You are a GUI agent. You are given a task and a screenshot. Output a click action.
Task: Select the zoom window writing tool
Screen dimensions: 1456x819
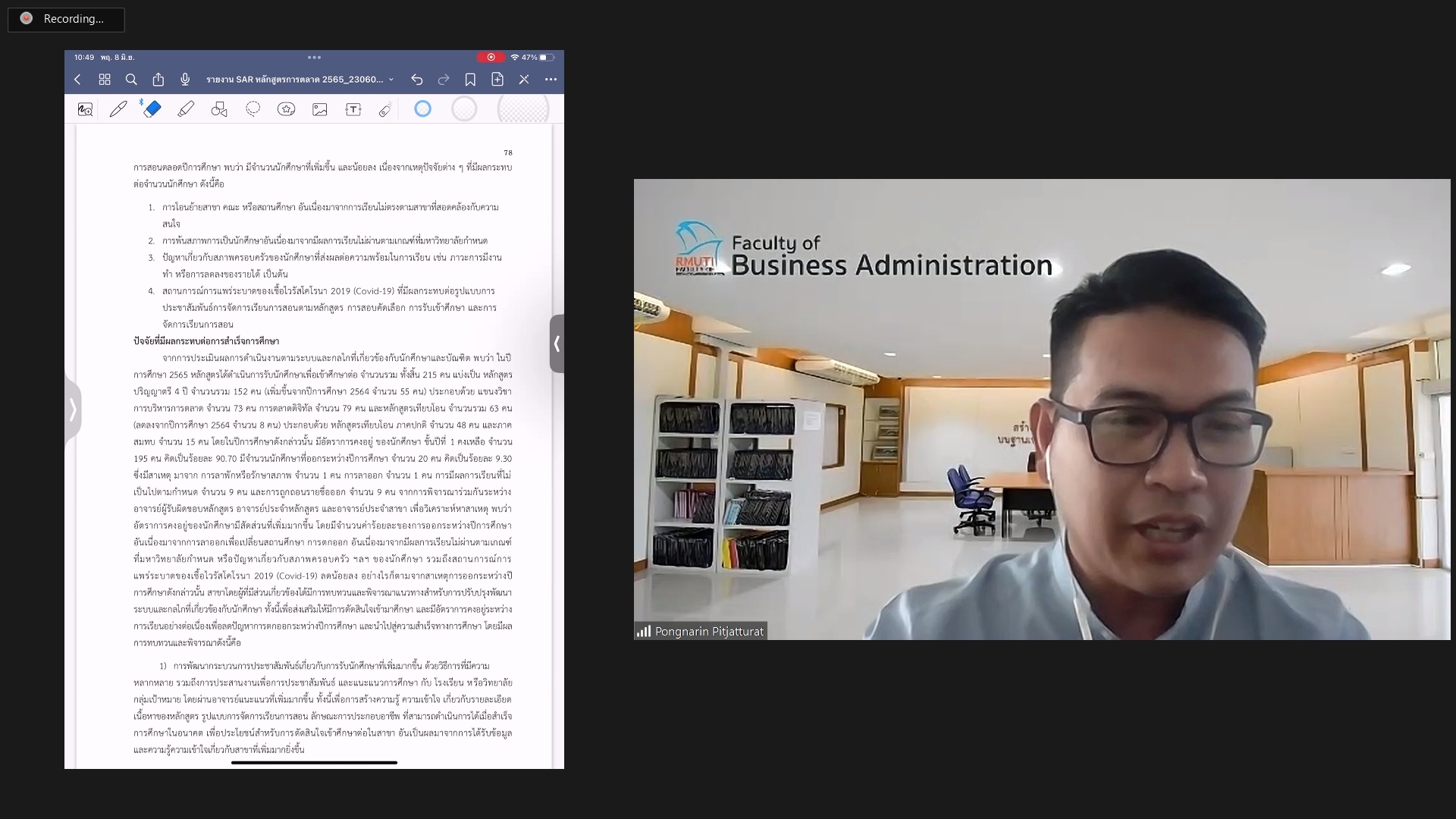coord(85,109)
